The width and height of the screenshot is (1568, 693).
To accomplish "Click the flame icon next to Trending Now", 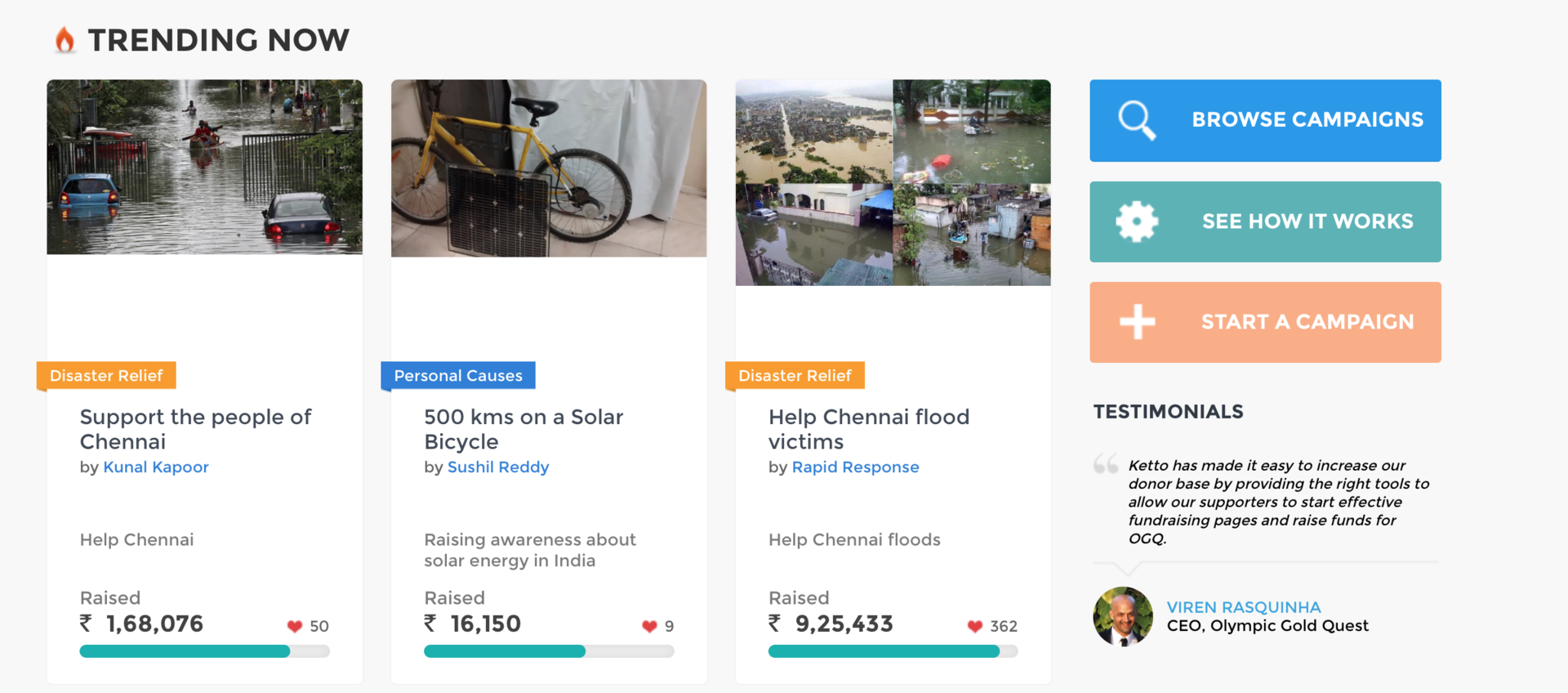I will [64, 38].
